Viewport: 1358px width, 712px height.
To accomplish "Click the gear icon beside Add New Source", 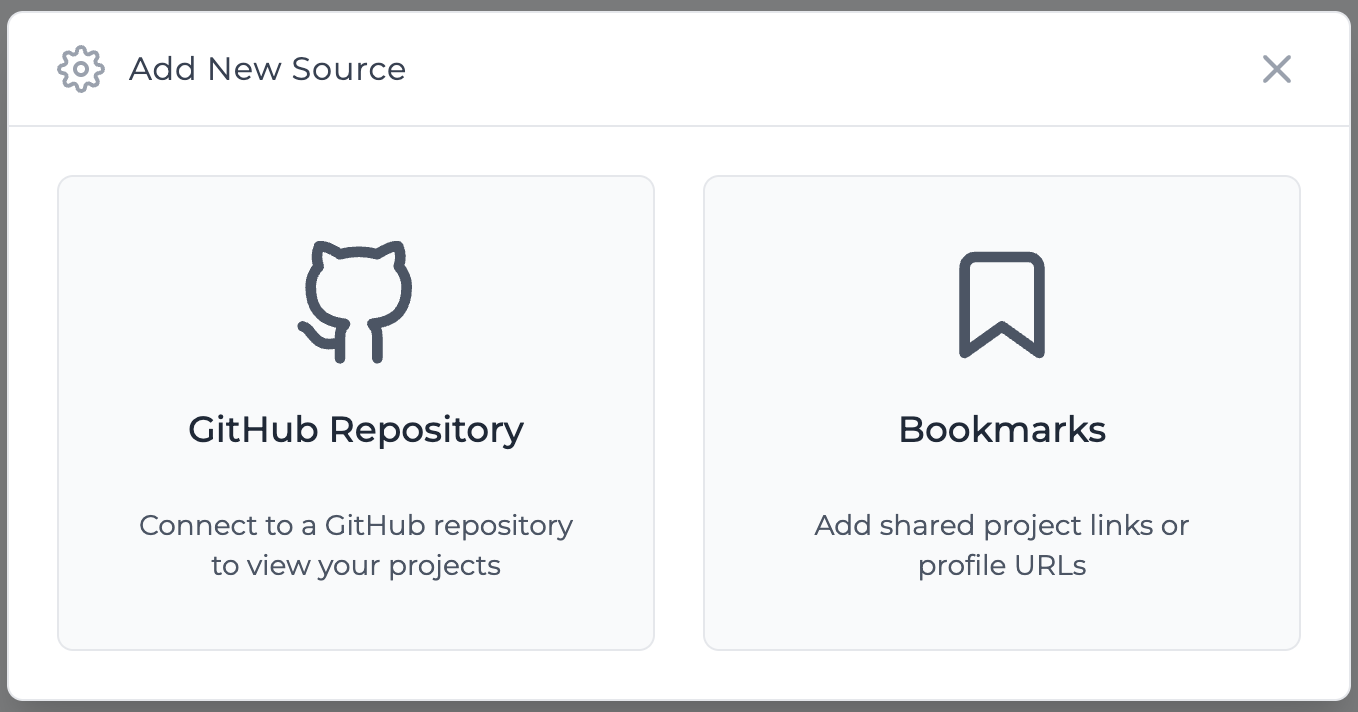I will point(81,69).
